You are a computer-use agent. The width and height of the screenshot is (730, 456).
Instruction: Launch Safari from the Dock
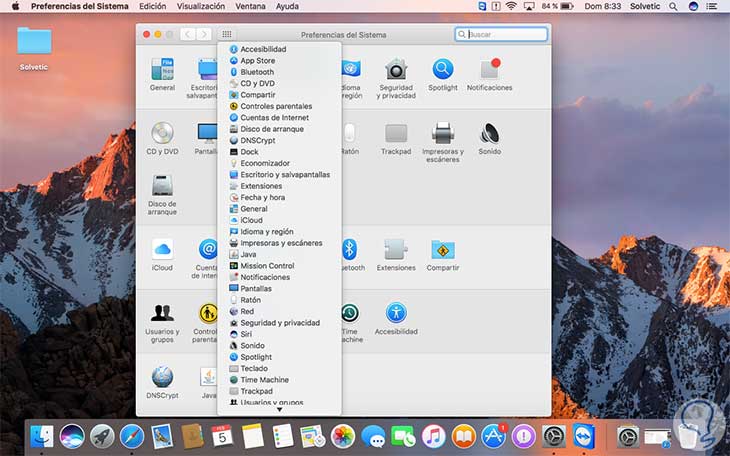132,436
